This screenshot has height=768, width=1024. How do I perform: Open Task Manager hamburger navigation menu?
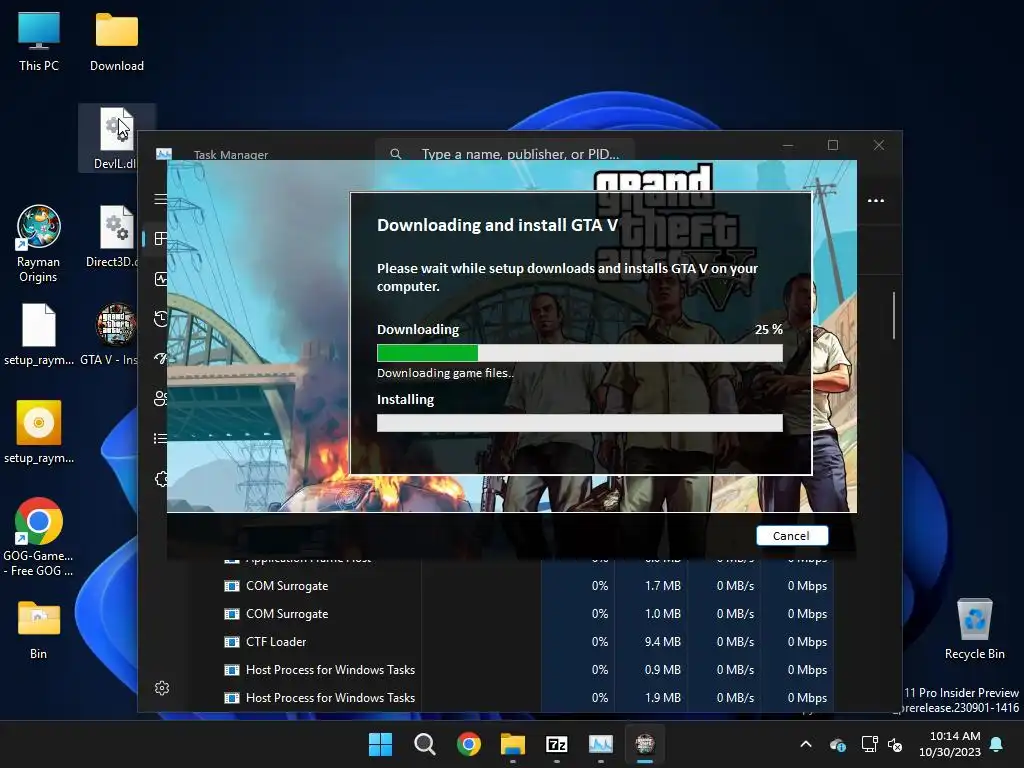pyautogui.click(x=161, y=199)
